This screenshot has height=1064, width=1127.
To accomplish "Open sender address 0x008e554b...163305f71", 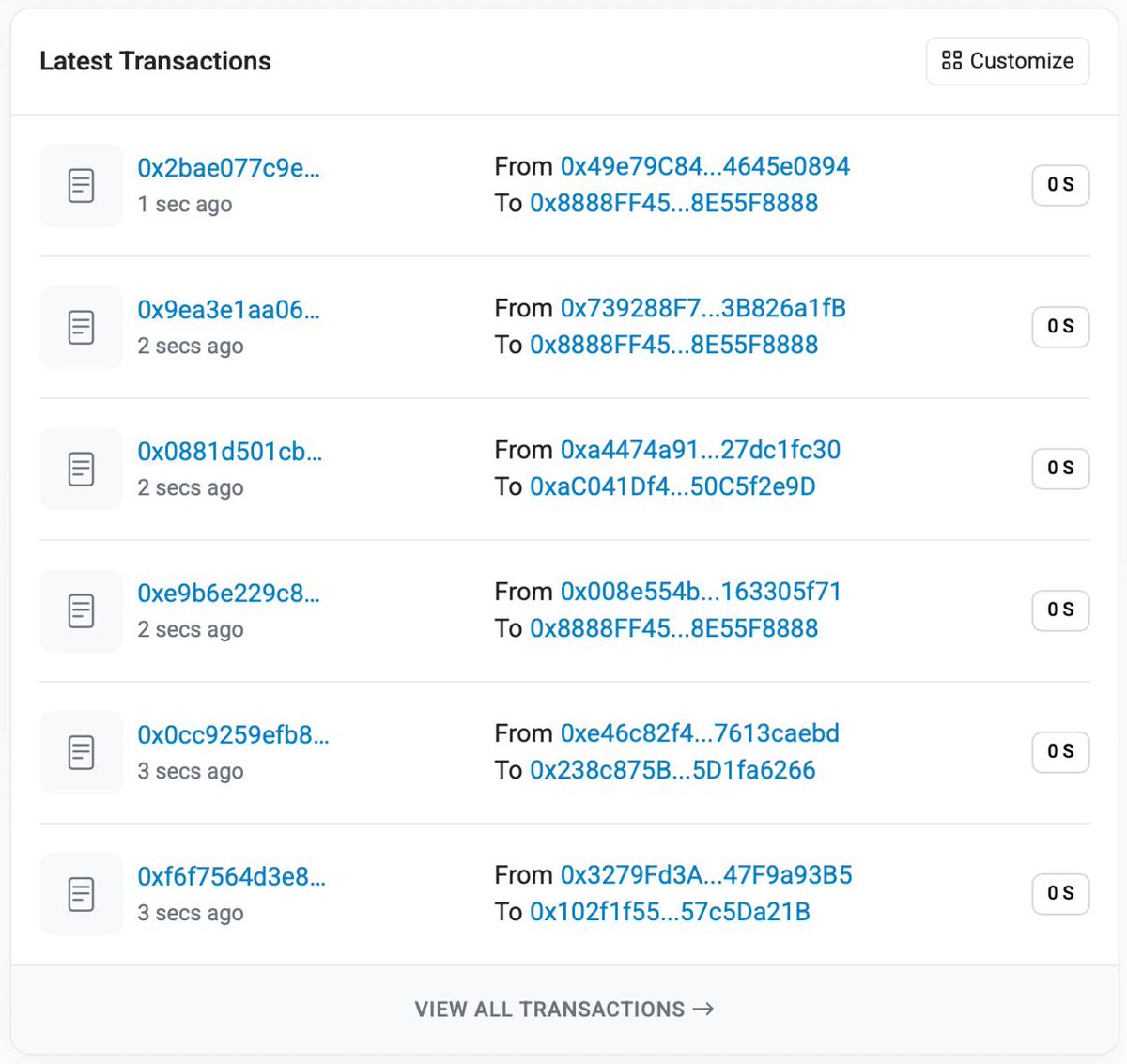I will 701,592.
